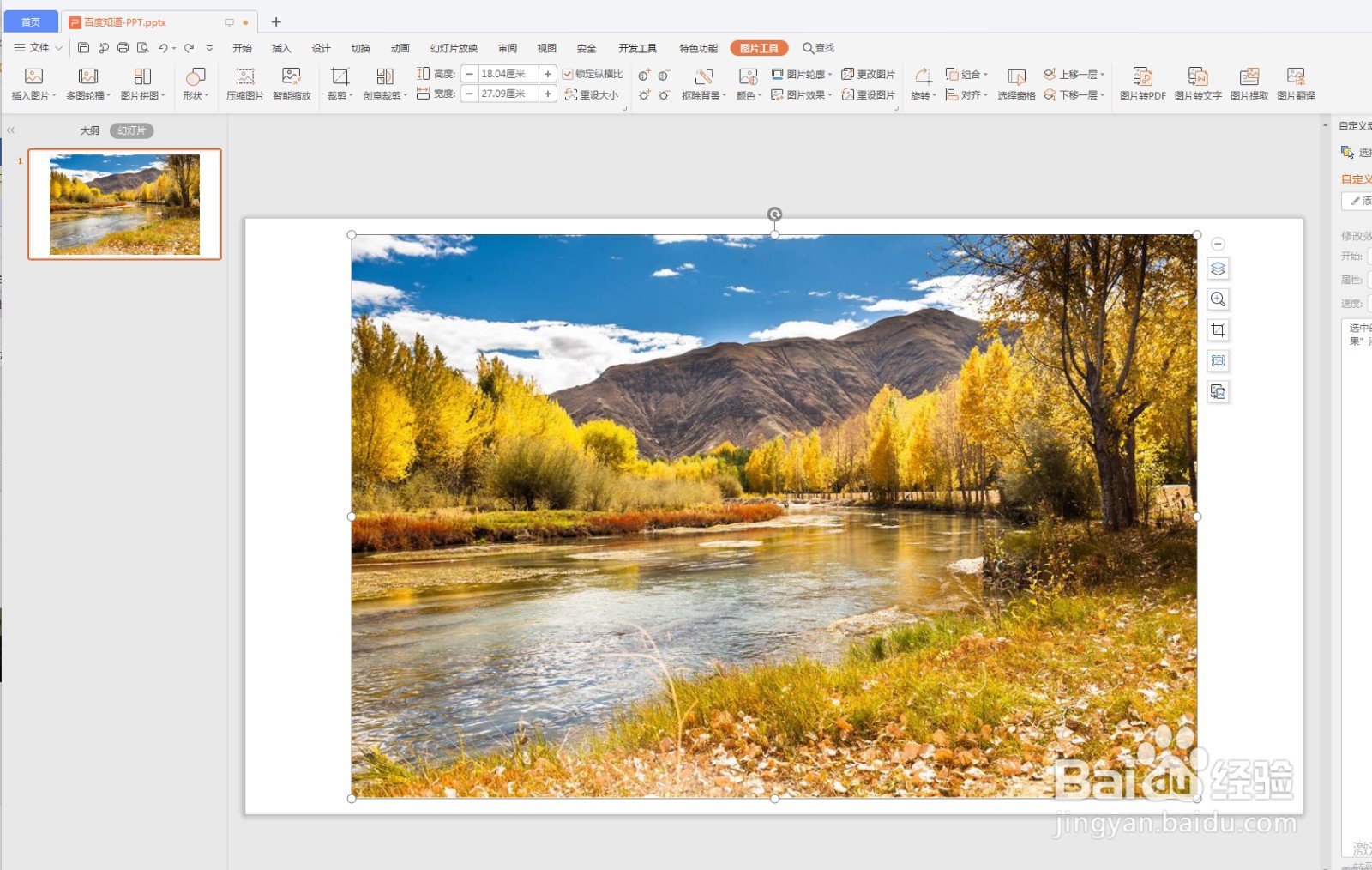
Task: Click width field showing 27.09厘米
Action: click(507, 94)
